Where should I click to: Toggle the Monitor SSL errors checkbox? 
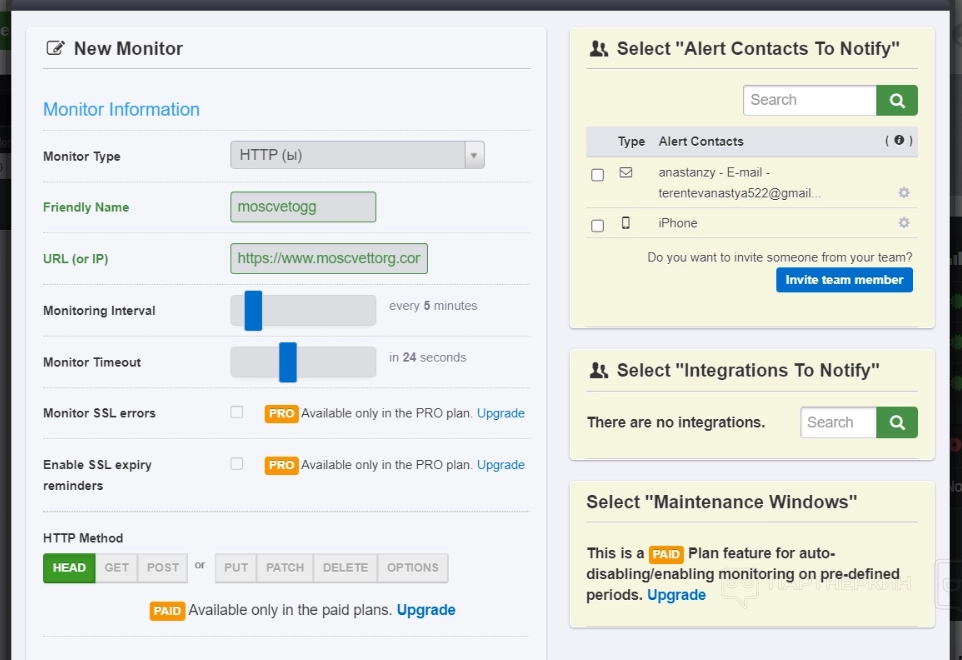237,412
